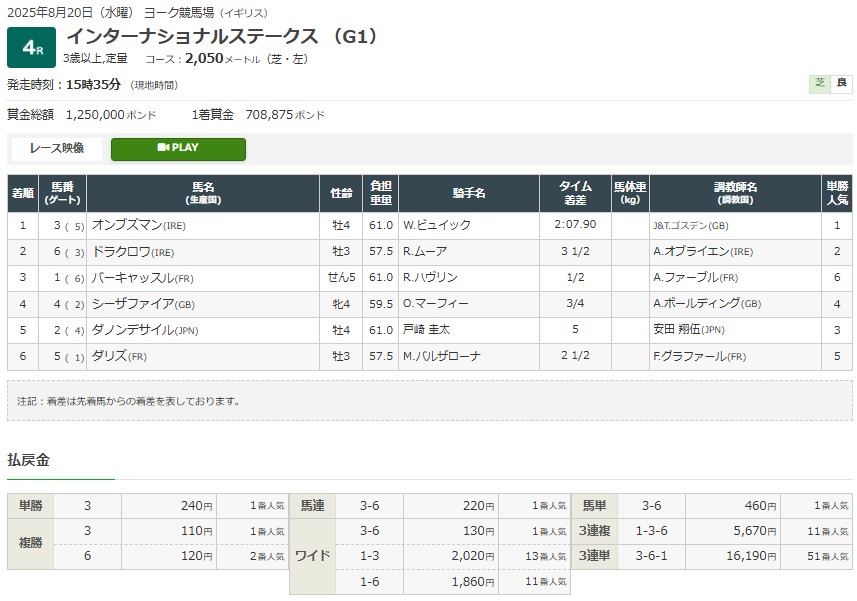Click the green 4R race number badge
Viewport: 857px width, 601px height.
(x=30, y=48)
